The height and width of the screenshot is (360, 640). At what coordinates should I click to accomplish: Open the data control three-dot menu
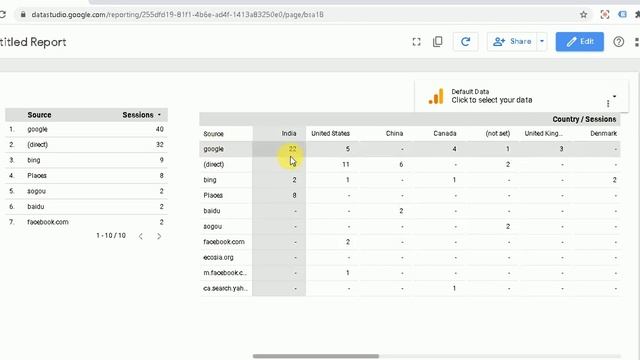point(608,104)
